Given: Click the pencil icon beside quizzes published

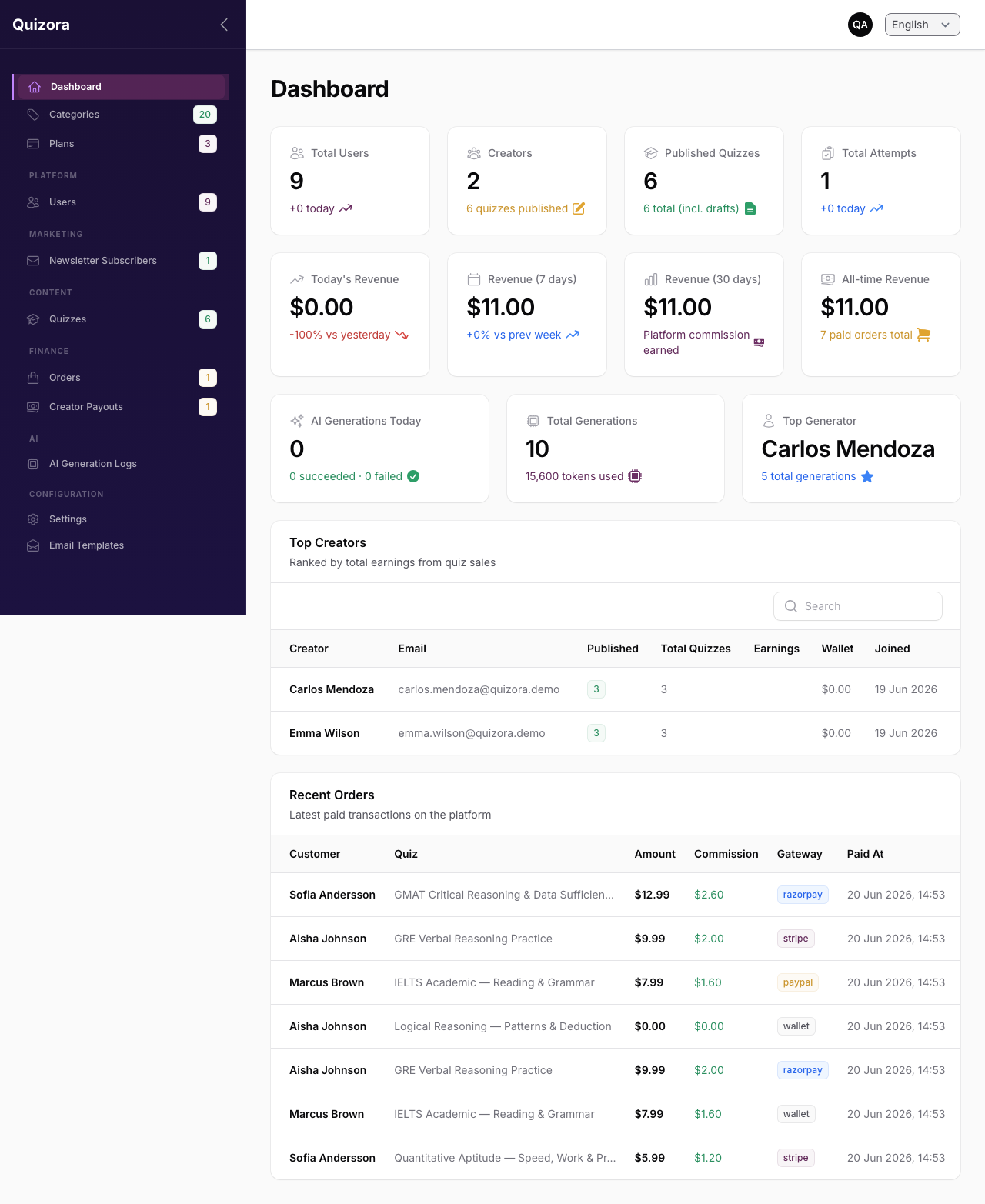Looking at the screenshot, I should [x=579, y=208].
